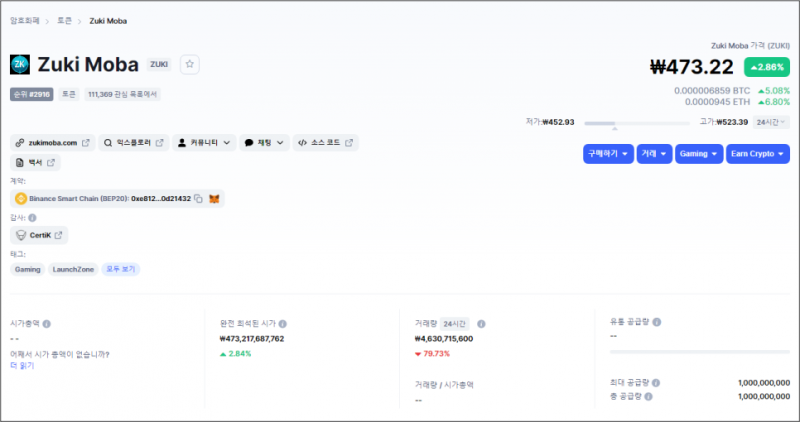Add token to MetaMask fox icon
This screenshot has width=800, height=422.
point(214,198)
